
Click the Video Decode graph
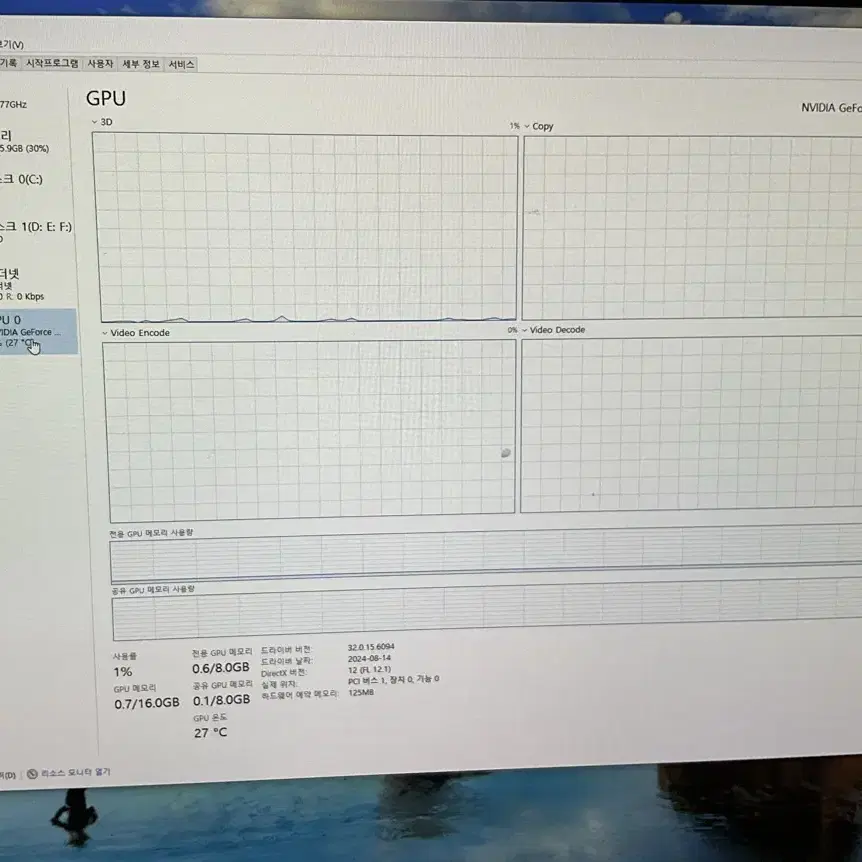pyautogui.click(x=691, y=424)
